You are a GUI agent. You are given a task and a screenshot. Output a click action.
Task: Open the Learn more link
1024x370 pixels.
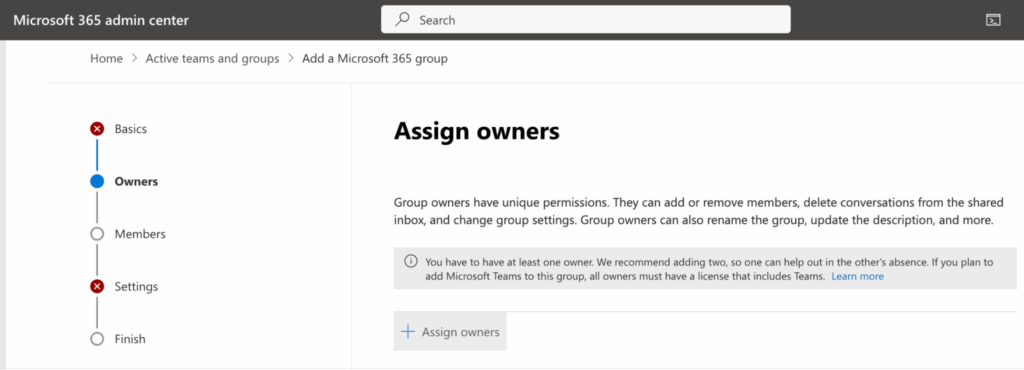pyautogui.click(x=857, y=277)
